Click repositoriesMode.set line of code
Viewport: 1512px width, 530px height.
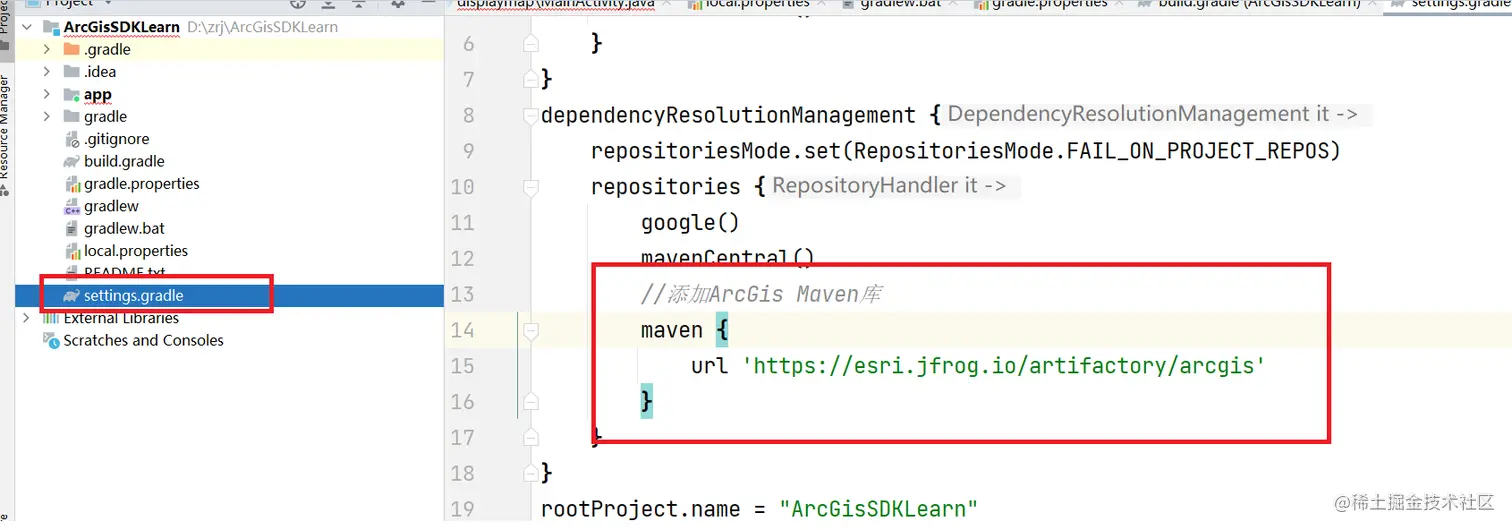(965, 151)
